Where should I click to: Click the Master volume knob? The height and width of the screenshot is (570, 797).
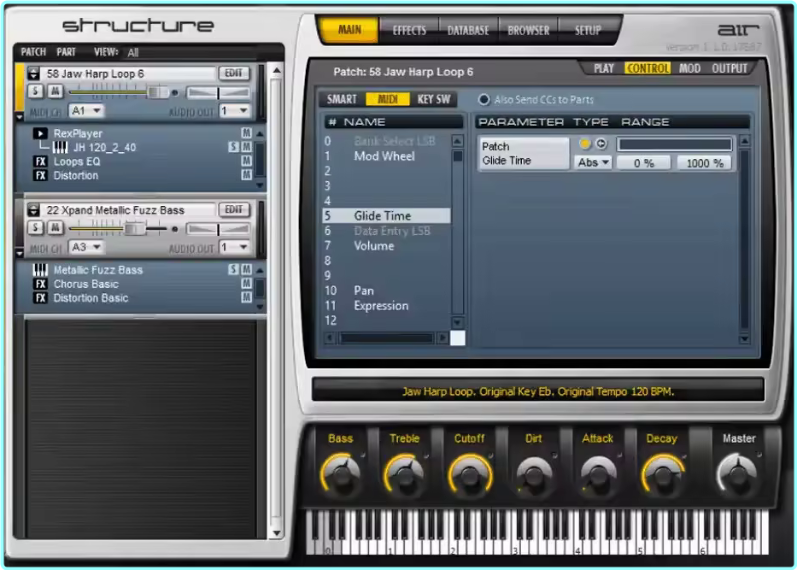(x=737, y=475)
